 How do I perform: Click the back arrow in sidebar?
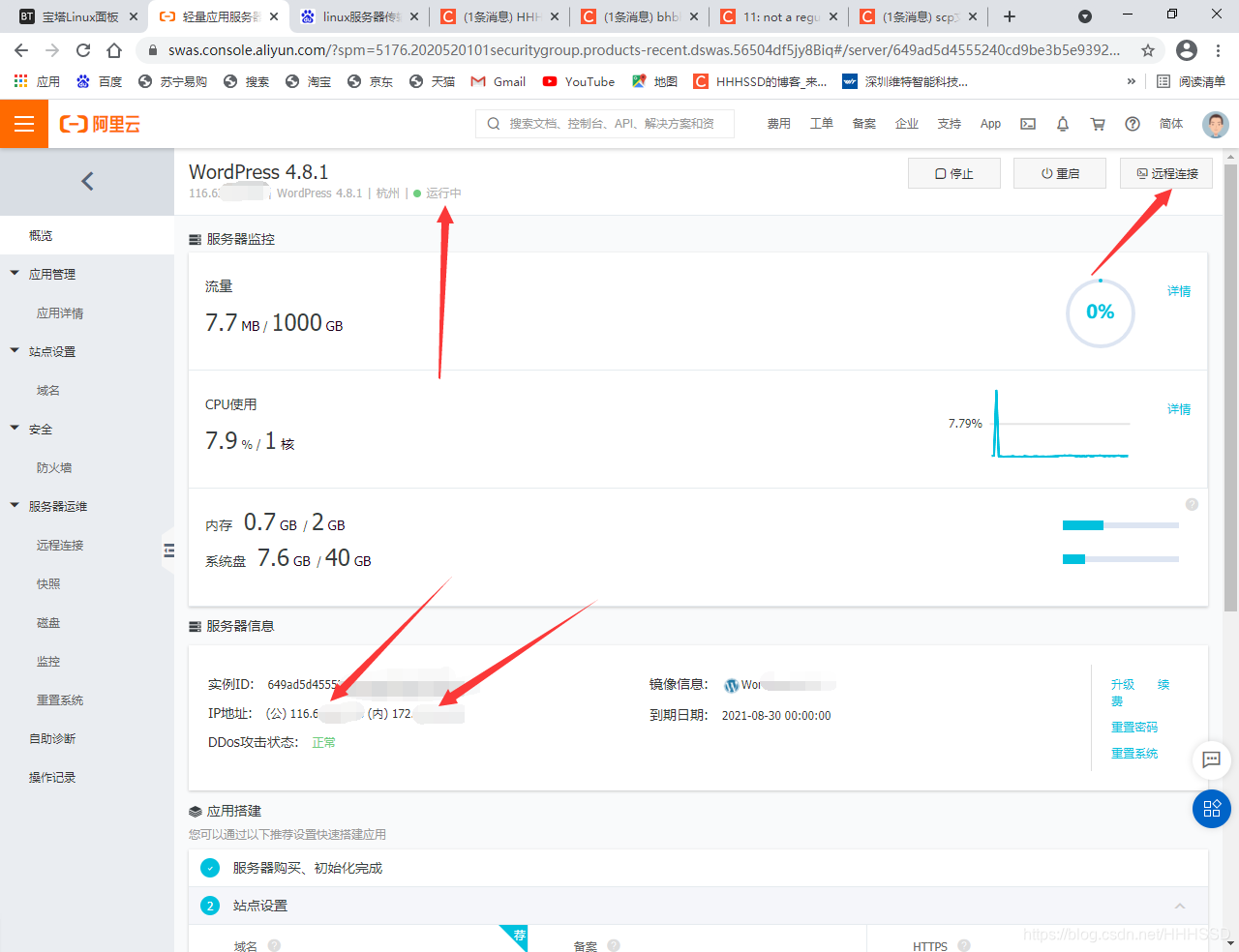pyautogui.click(x=87, y=181)
